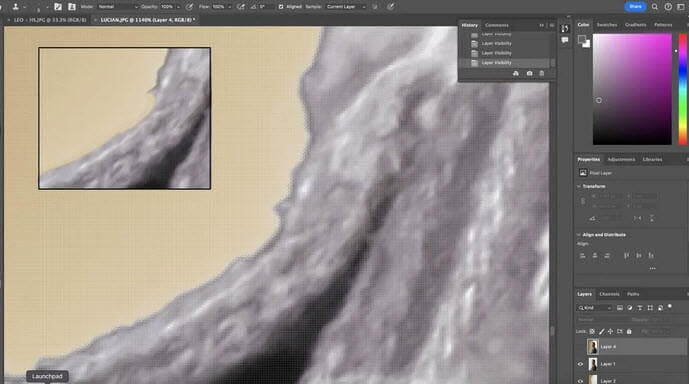Click the vertical hue slider strip
The width and height of the screenshot is (689, 384).
(x=683, y=89)
